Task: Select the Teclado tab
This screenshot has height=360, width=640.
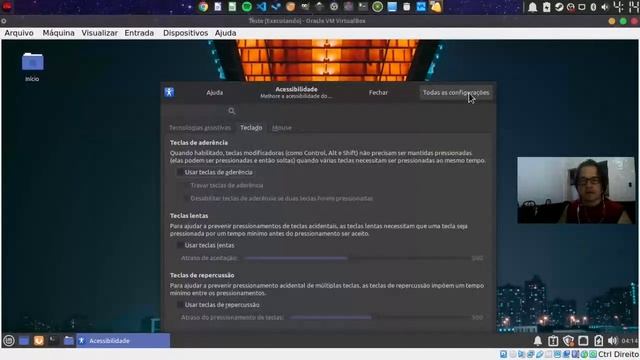Action: pyautogui.click(x=251, y=128)
